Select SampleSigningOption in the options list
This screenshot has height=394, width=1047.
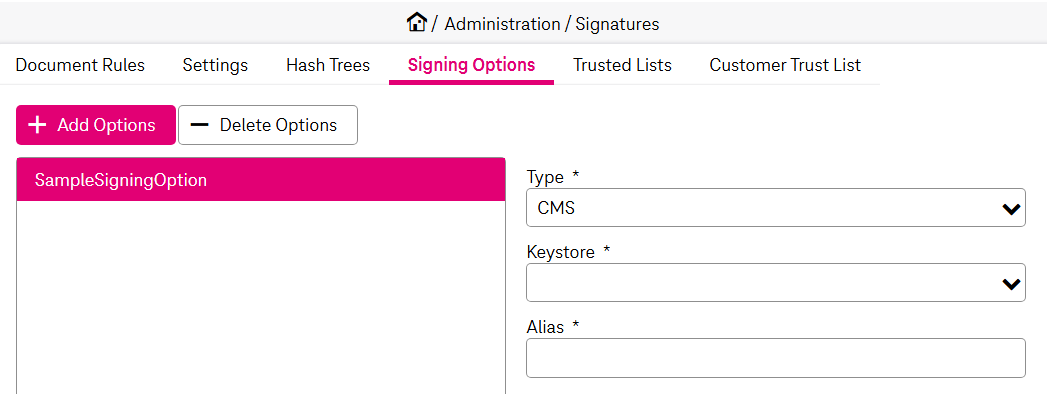tap(260, 180)
